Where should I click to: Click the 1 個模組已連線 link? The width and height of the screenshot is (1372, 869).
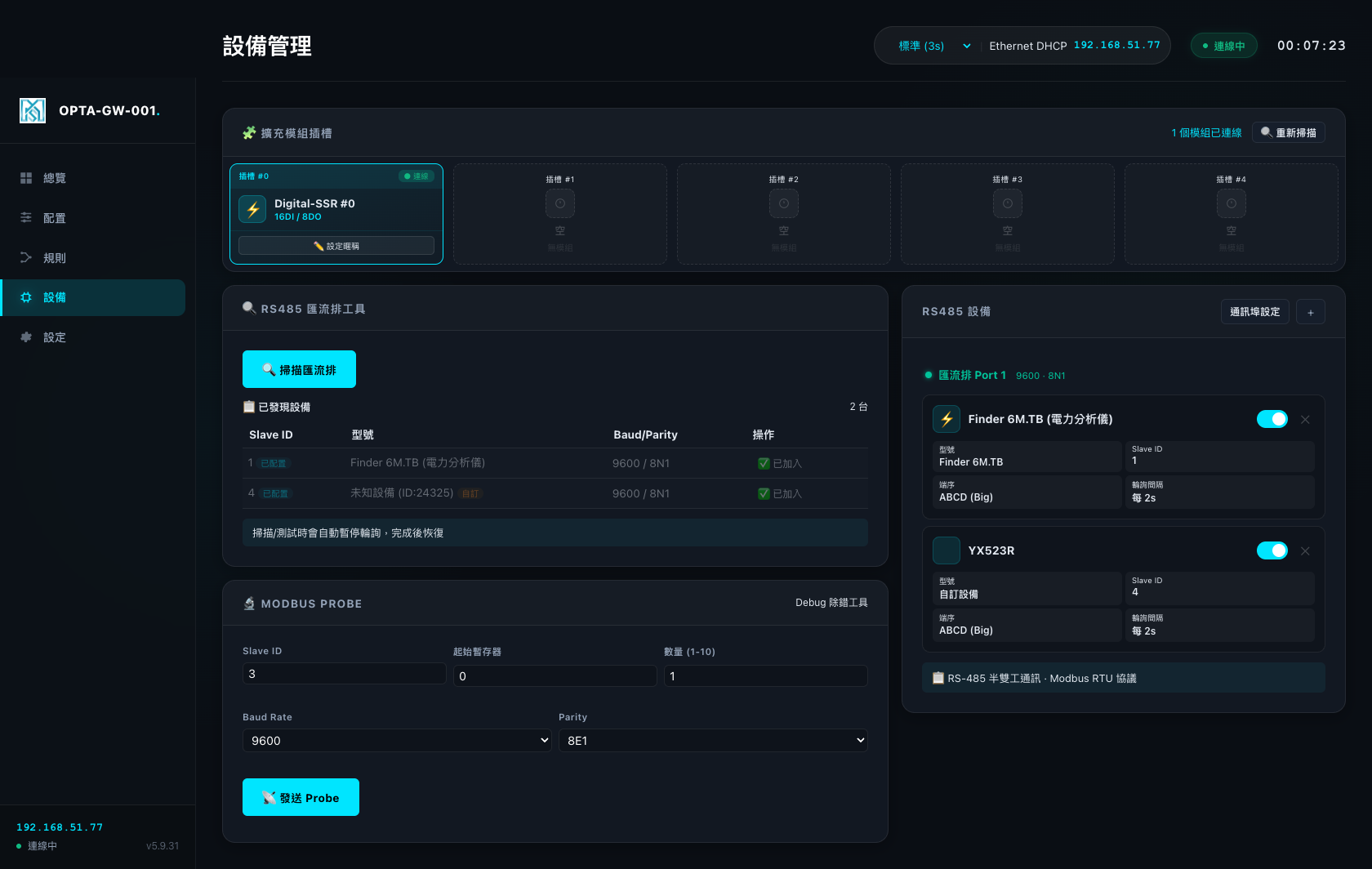pos(1206,132)
